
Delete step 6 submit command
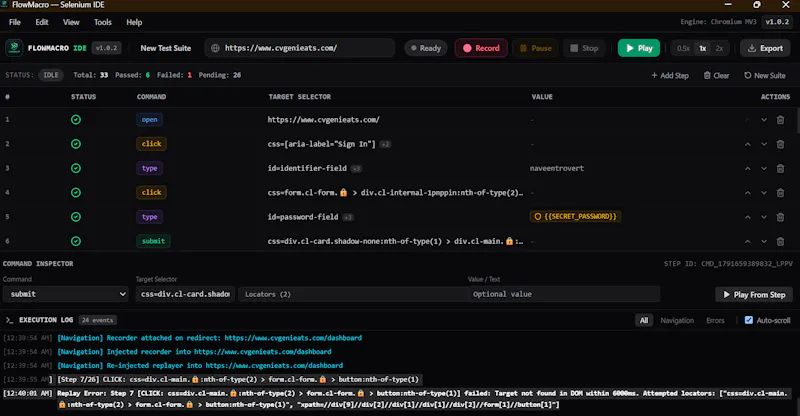point(780,241)
